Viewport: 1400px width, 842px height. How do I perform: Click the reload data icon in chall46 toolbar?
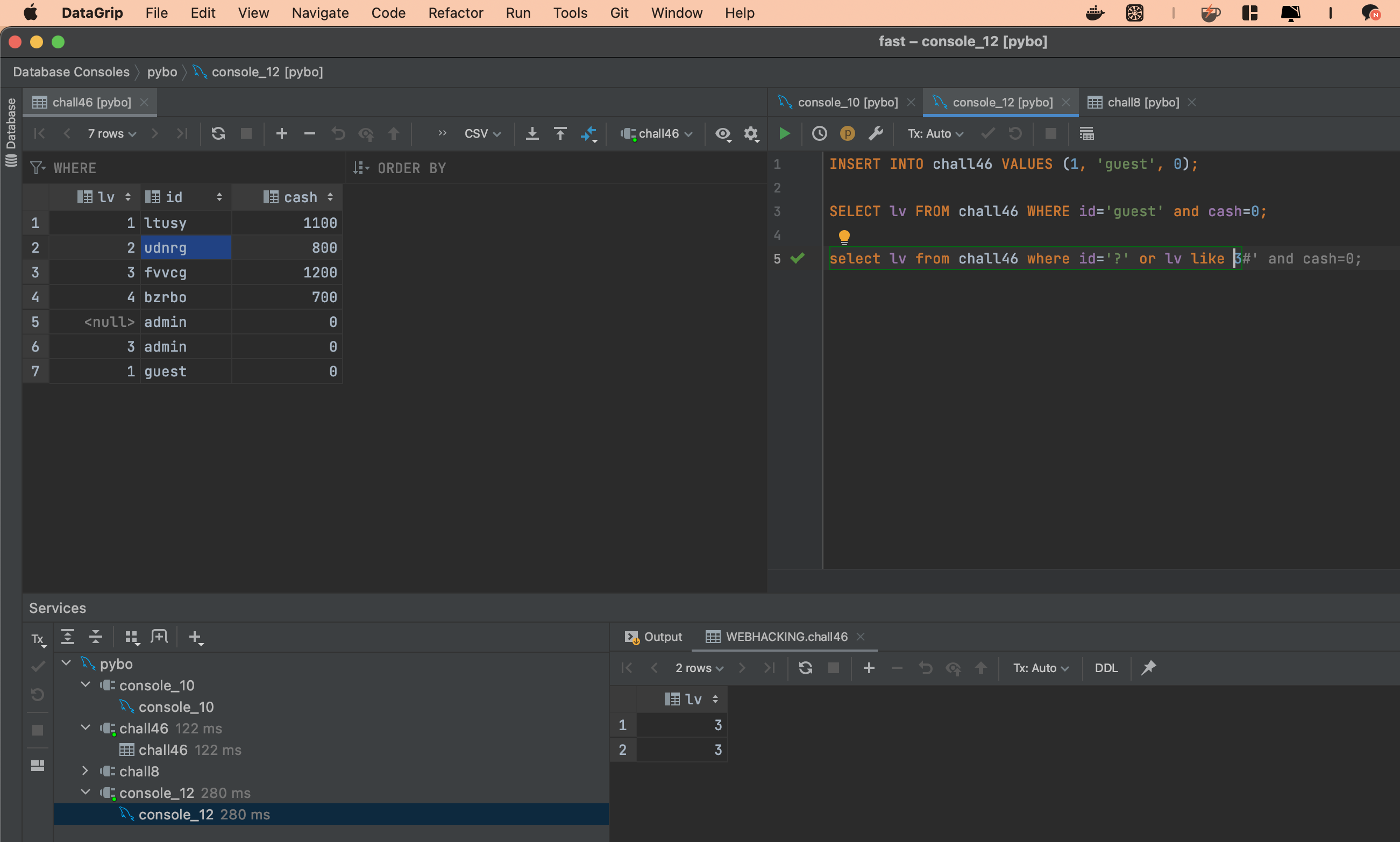pos(218,134)
